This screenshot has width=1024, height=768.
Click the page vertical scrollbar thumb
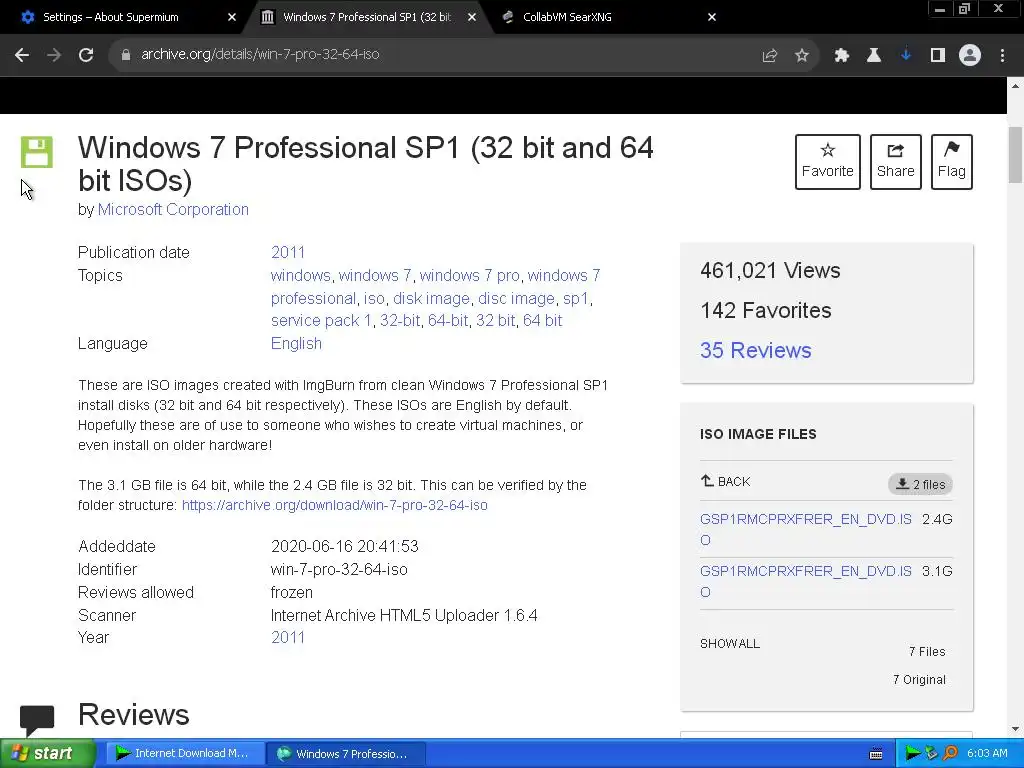point(1016,155)
